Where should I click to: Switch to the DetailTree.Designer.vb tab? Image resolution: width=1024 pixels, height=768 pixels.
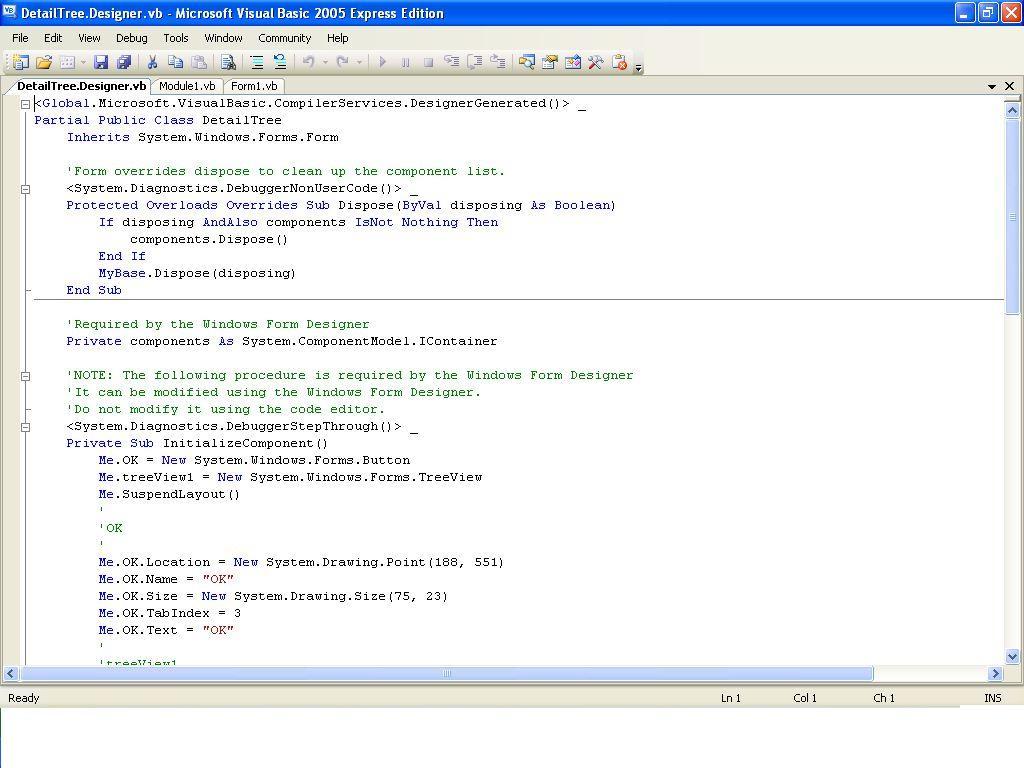81,86
